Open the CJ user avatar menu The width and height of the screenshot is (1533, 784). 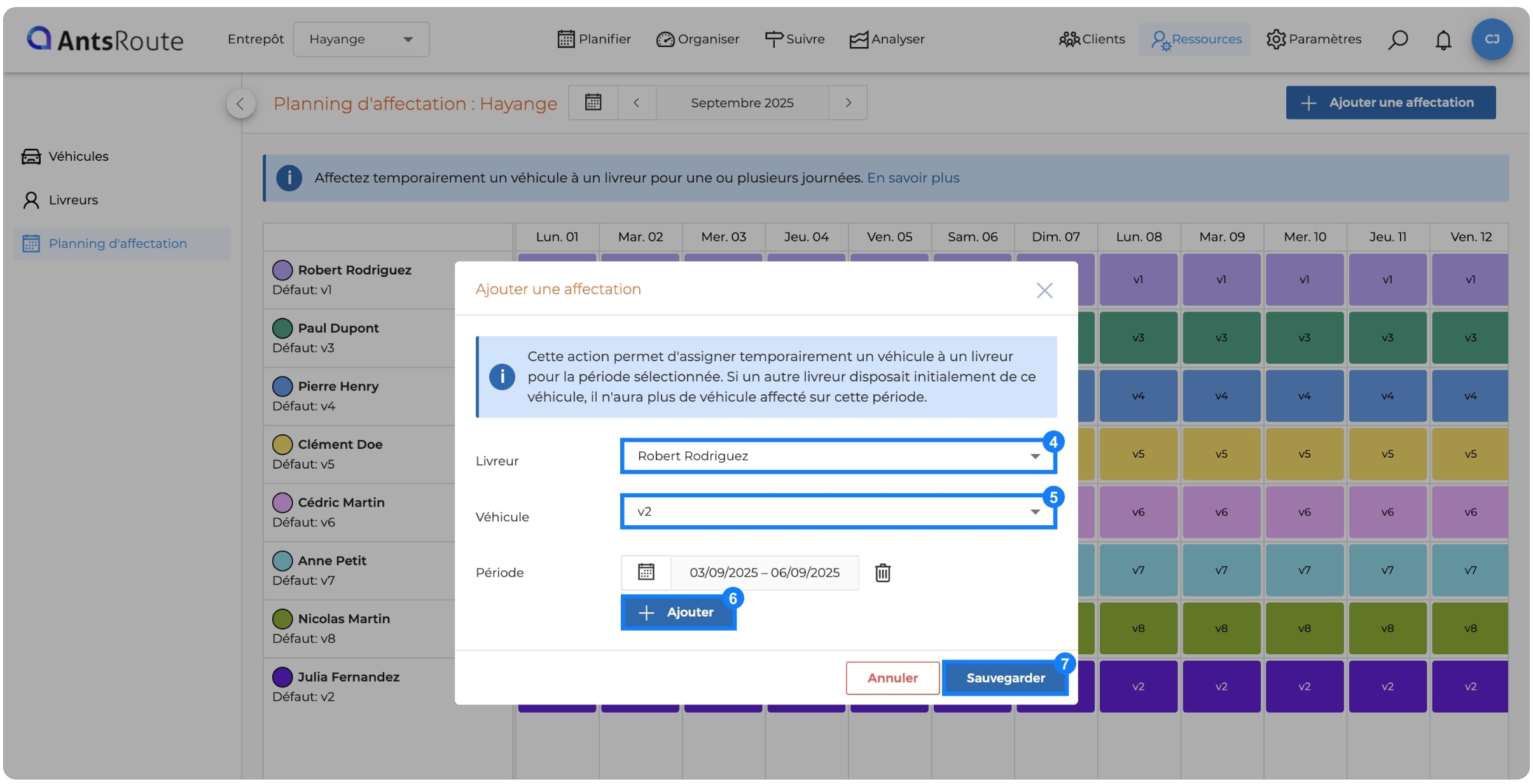(1492, 39)
